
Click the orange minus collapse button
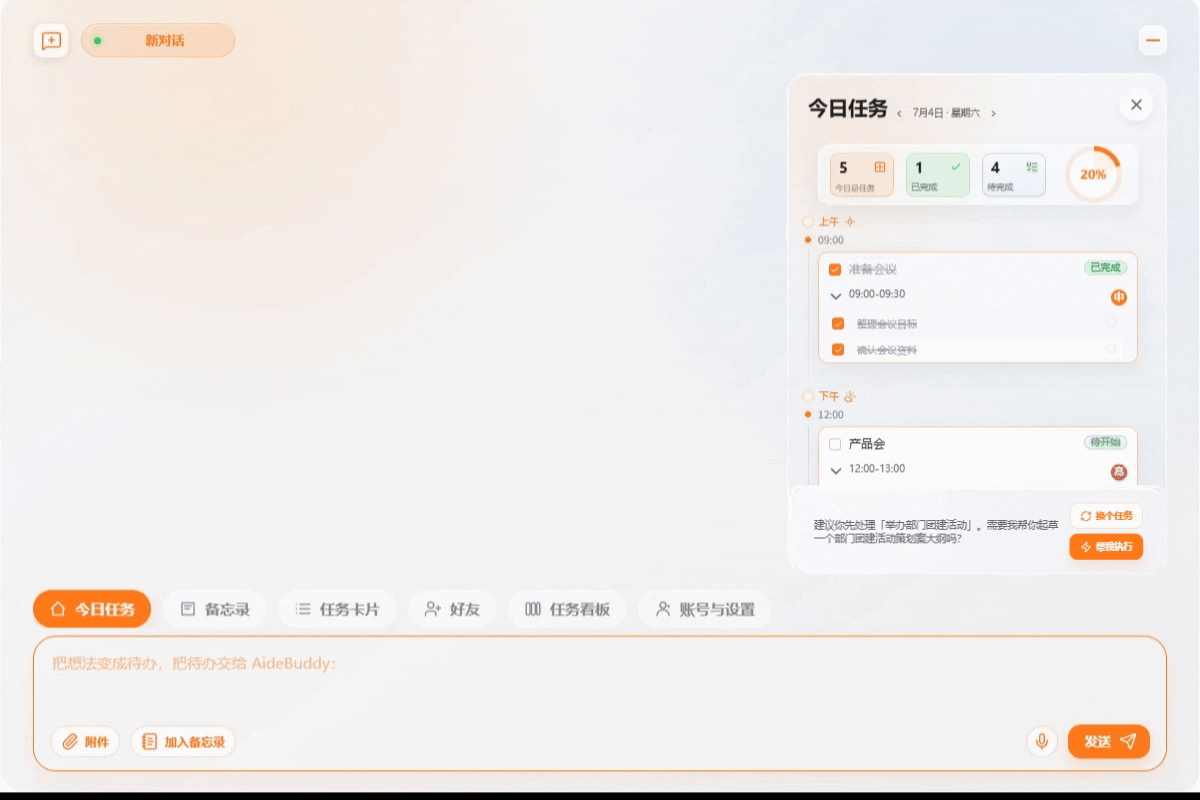1153,41
